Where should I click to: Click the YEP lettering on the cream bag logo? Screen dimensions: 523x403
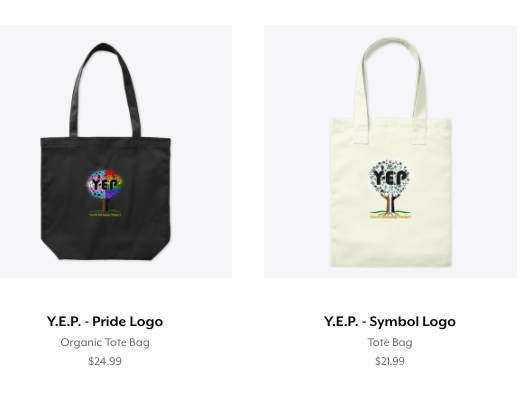pyautogui.click(x=390, y=178)
